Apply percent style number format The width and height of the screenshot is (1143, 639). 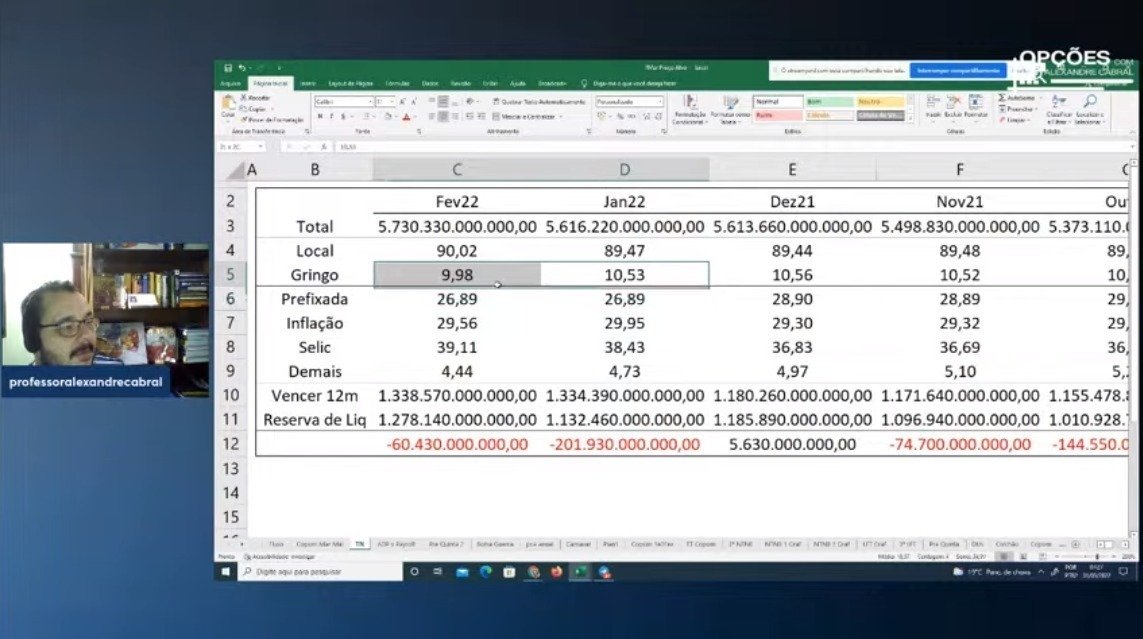(620, 117)
